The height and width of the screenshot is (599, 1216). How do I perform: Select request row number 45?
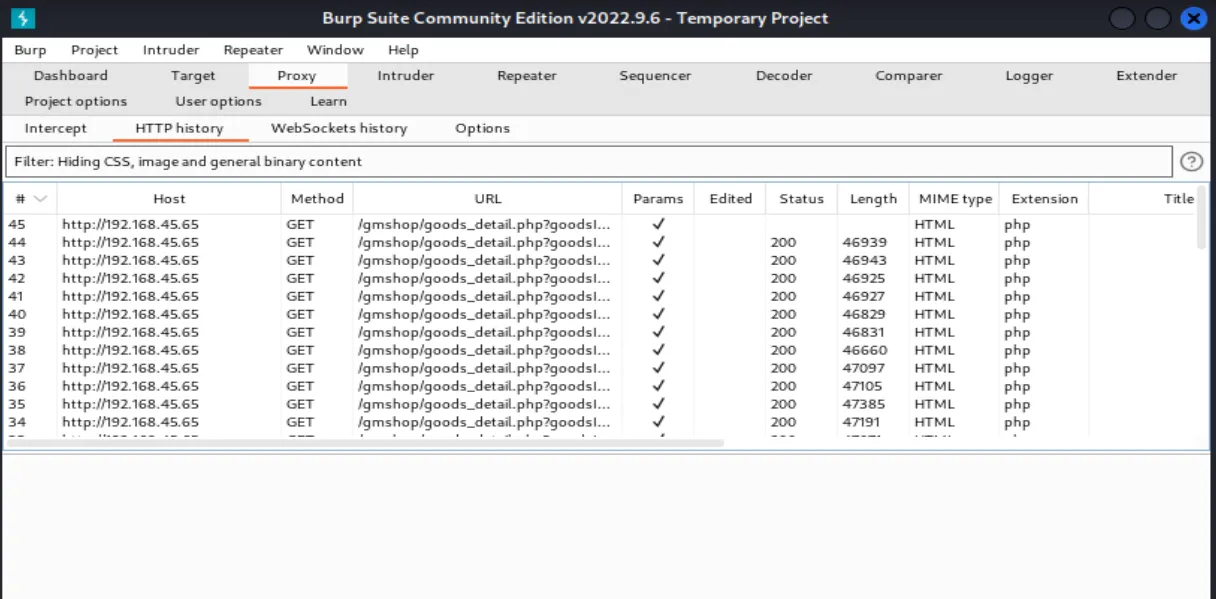point(600,224)
